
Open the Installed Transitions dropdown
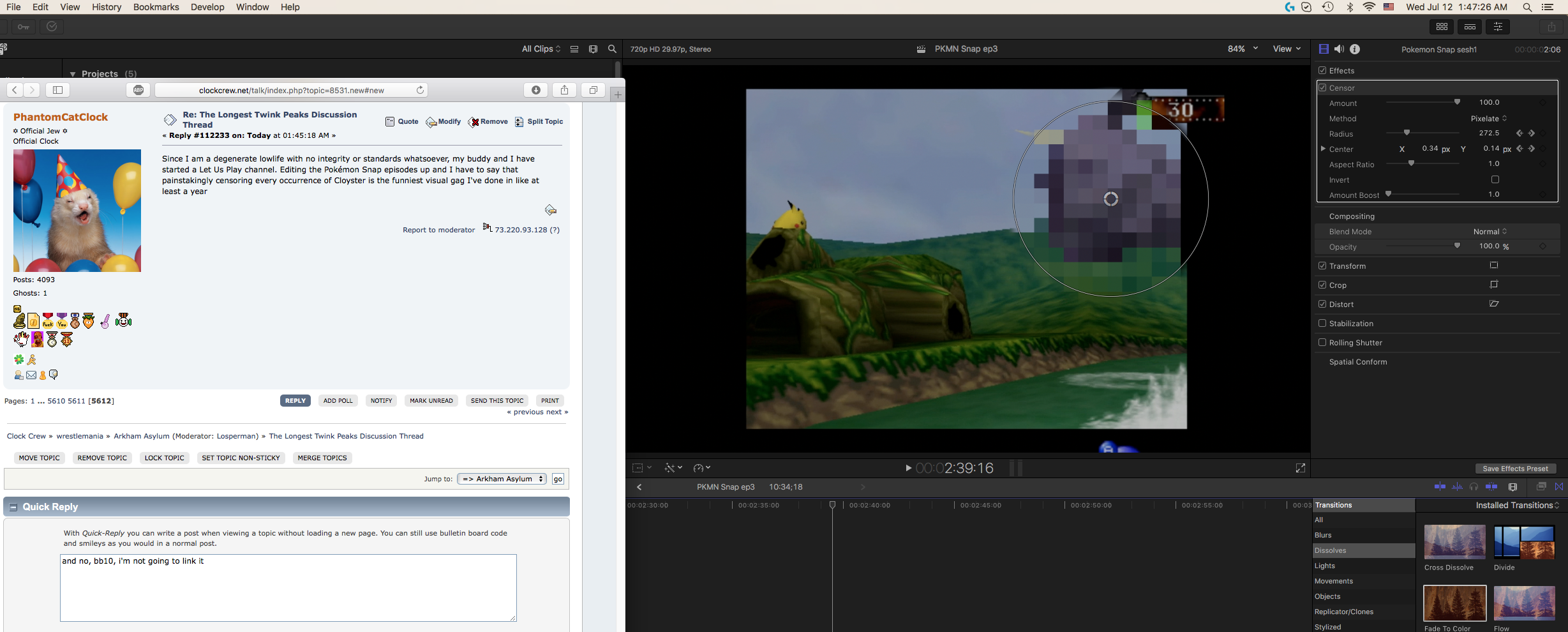coord(1518,505)
